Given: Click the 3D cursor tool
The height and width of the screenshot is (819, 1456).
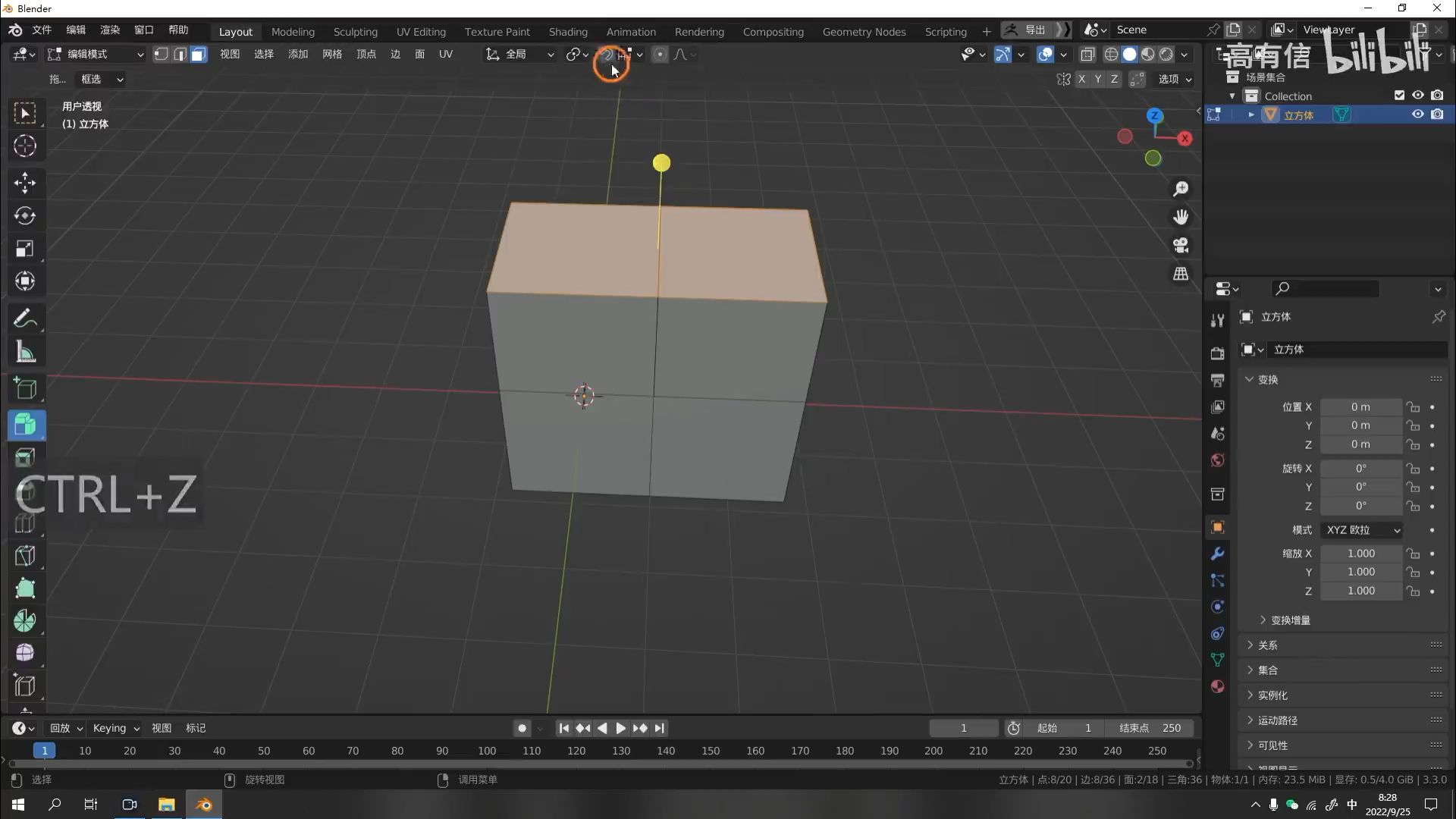Looking at the screenshot, I should [x=24, y=146].
